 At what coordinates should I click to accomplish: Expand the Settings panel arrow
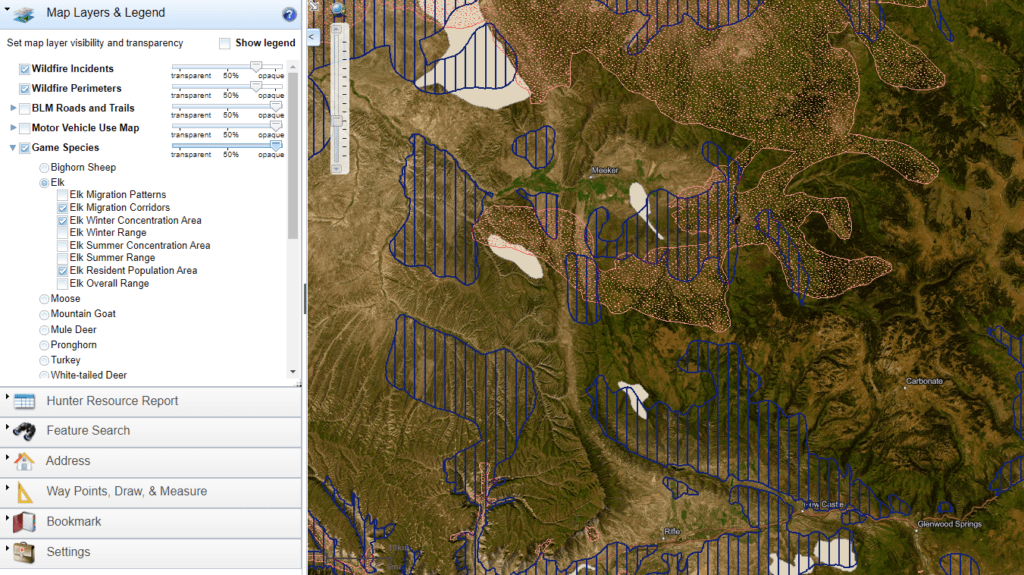tap(7, 548)
